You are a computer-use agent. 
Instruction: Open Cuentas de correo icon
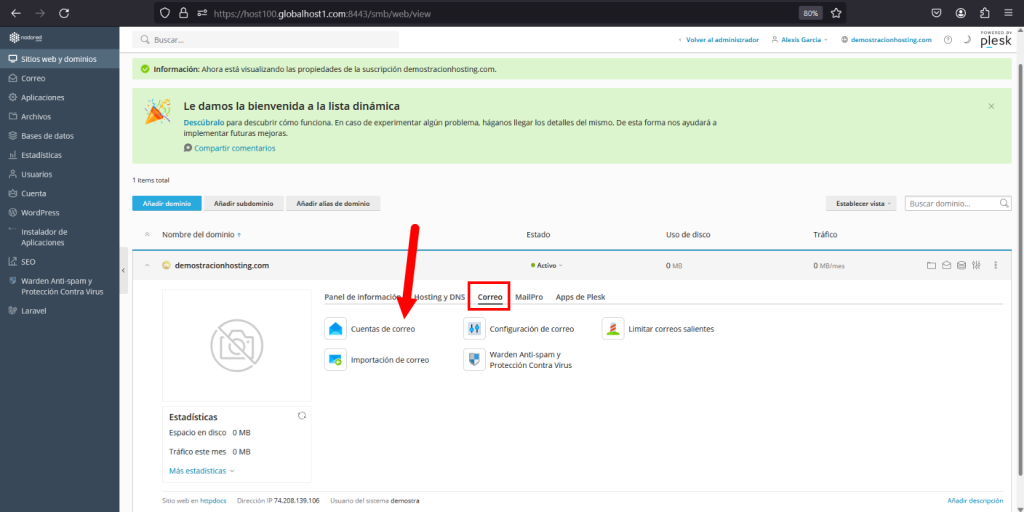[335, 328]
